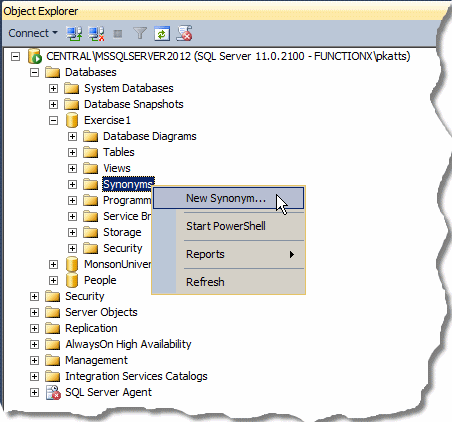Click the script icon with red X

[184, 33]
